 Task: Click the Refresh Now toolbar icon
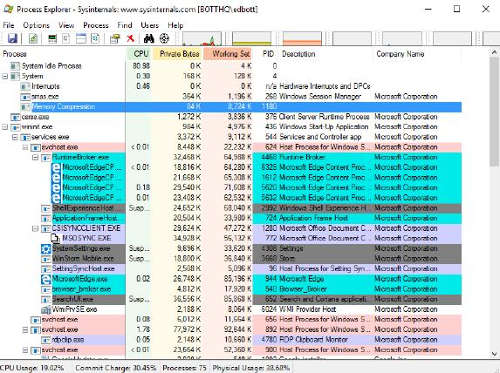coord(33,39)
